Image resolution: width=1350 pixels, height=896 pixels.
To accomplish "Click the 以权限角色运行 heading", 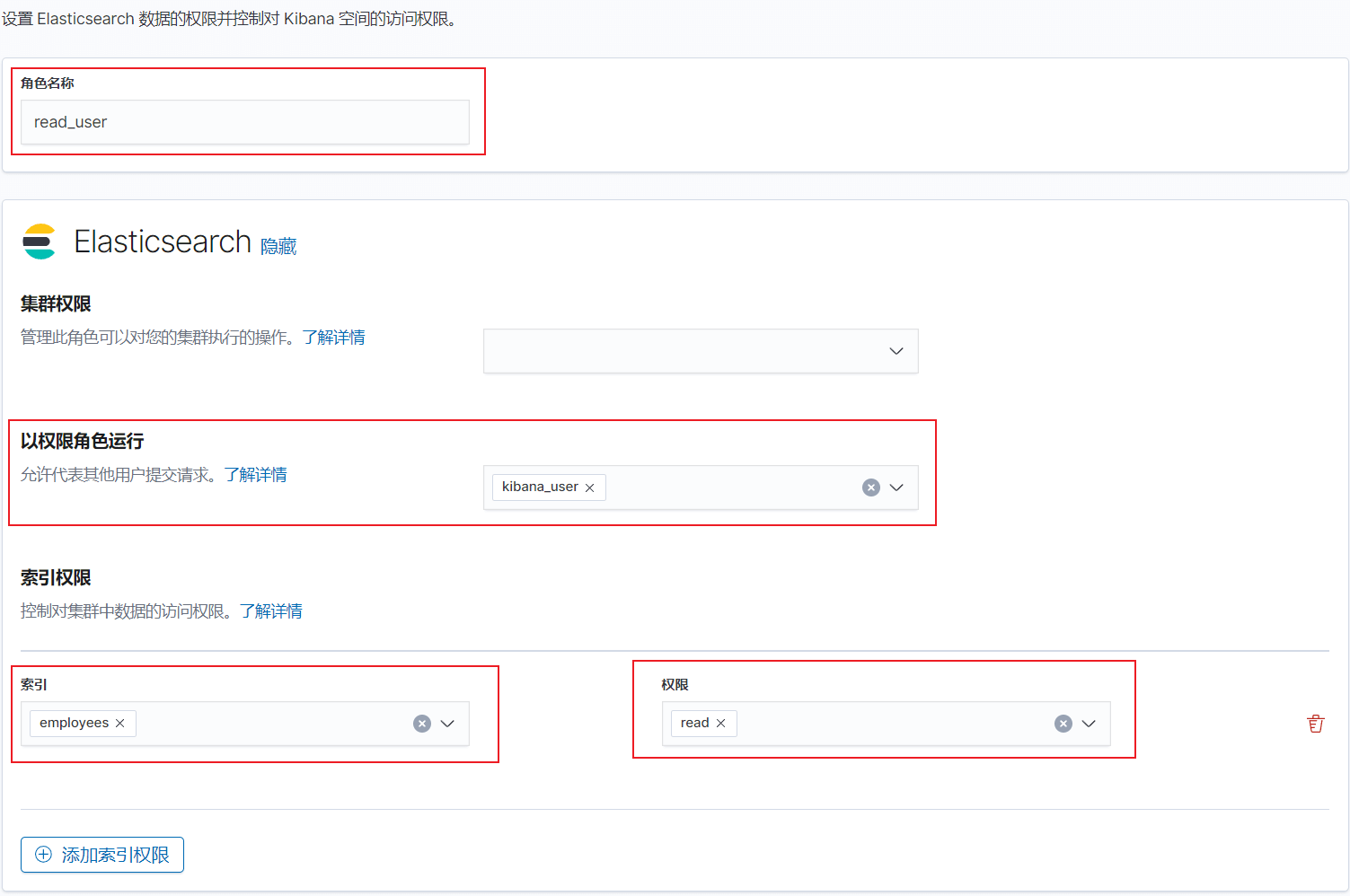I will click(82, 441).
